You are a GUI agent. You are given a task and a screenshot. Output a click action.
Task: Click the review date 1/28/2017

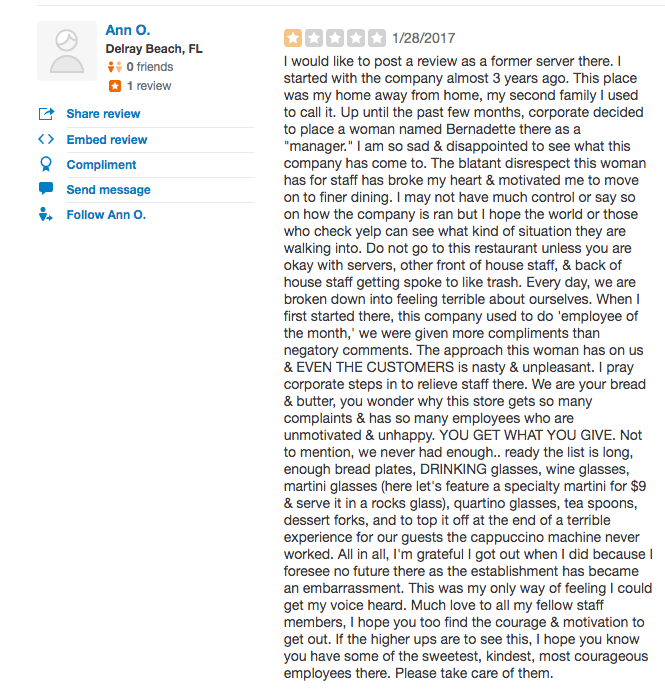[423, 38]
